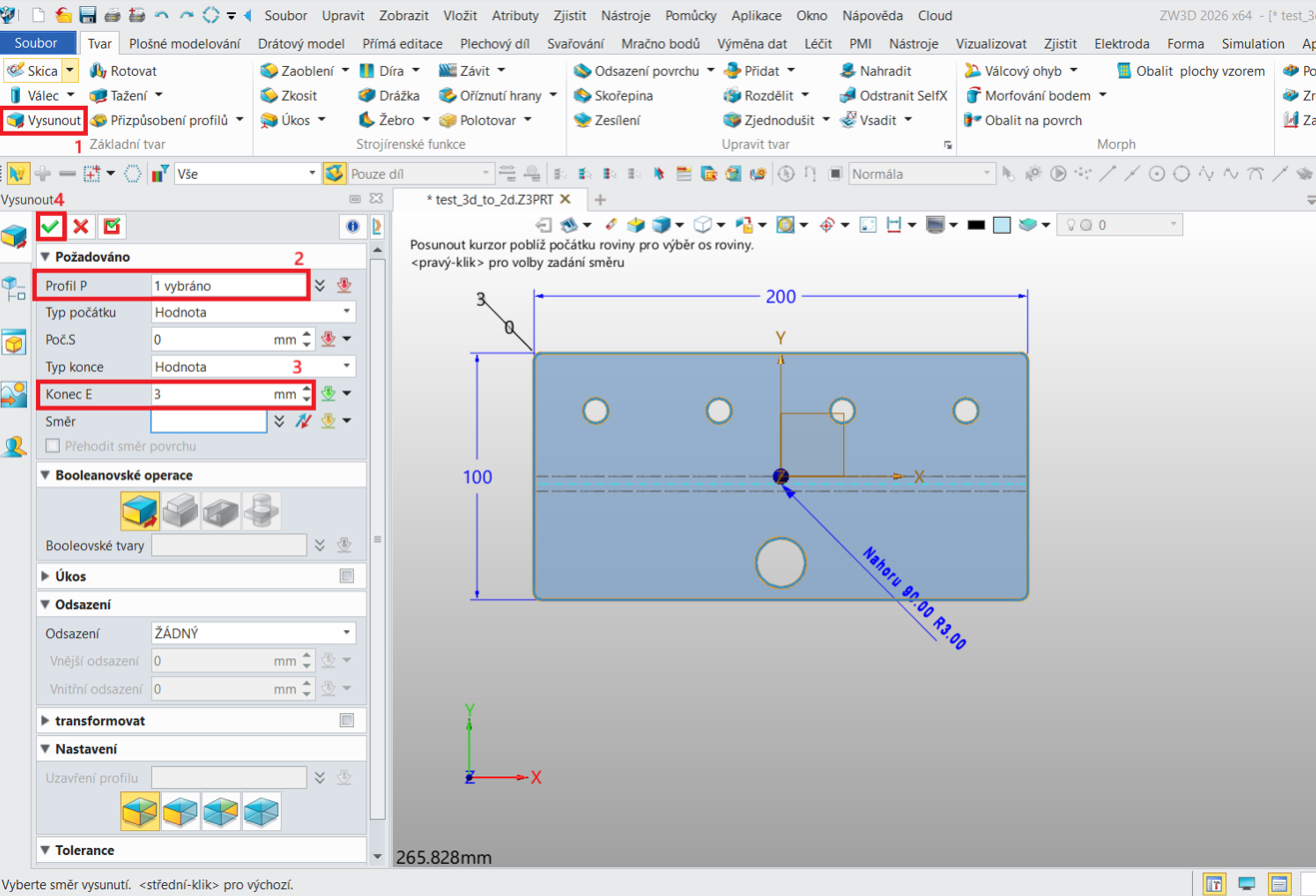The height and width of the screenshot is (896, 1316).
Task: Cancel the extrude with red X
Action: pos(81,227)
